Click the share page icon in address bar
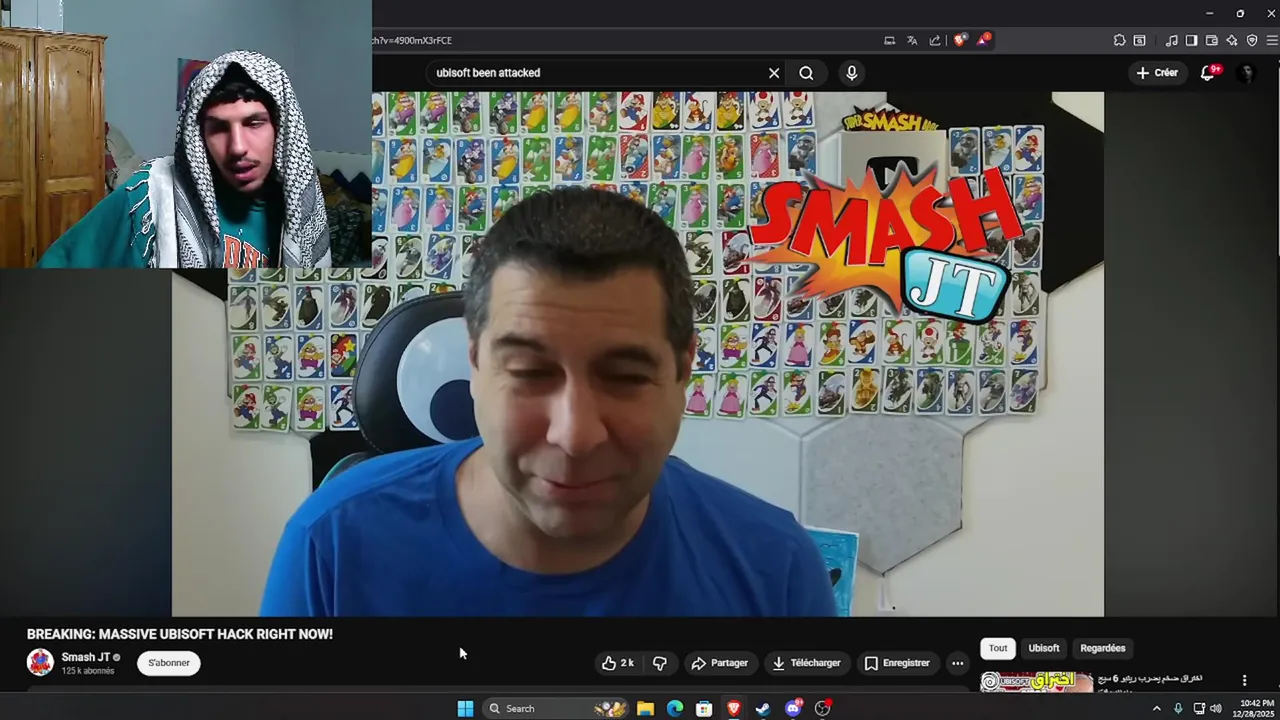Image resolution: width=1280 pixels, height=720 pixels. pyautogui.click(x=935, y=41)
